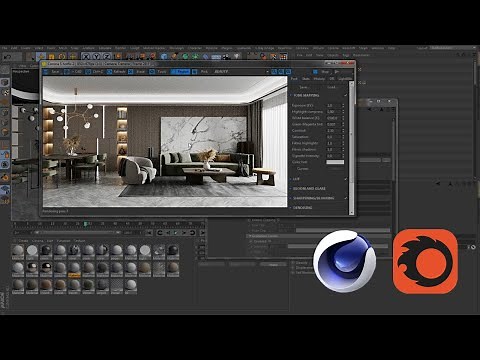Adjust the Saturation stepper arrows

(343, 137)
